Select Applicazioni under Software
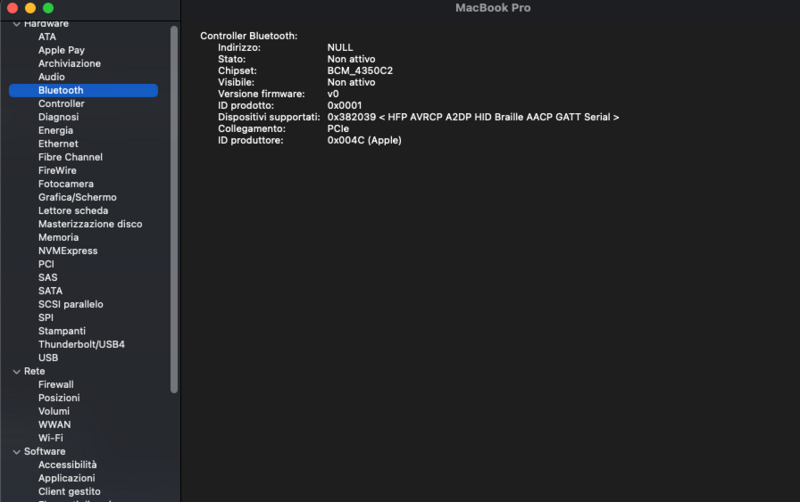The width and height of the screenshot is (800, 502). (x=66, y=478)
